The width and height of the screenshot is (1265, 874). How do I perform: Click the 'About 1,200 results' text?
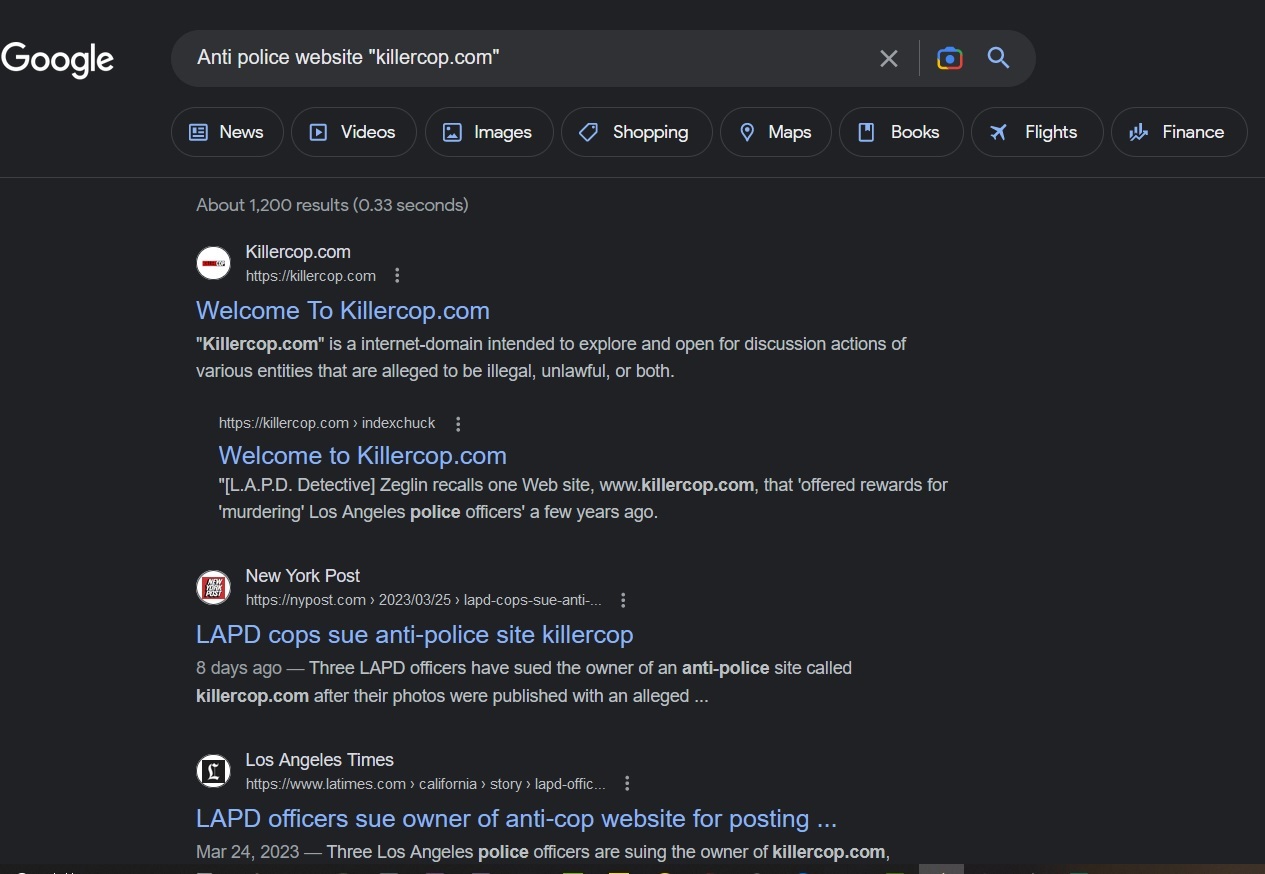pos(332,205)
